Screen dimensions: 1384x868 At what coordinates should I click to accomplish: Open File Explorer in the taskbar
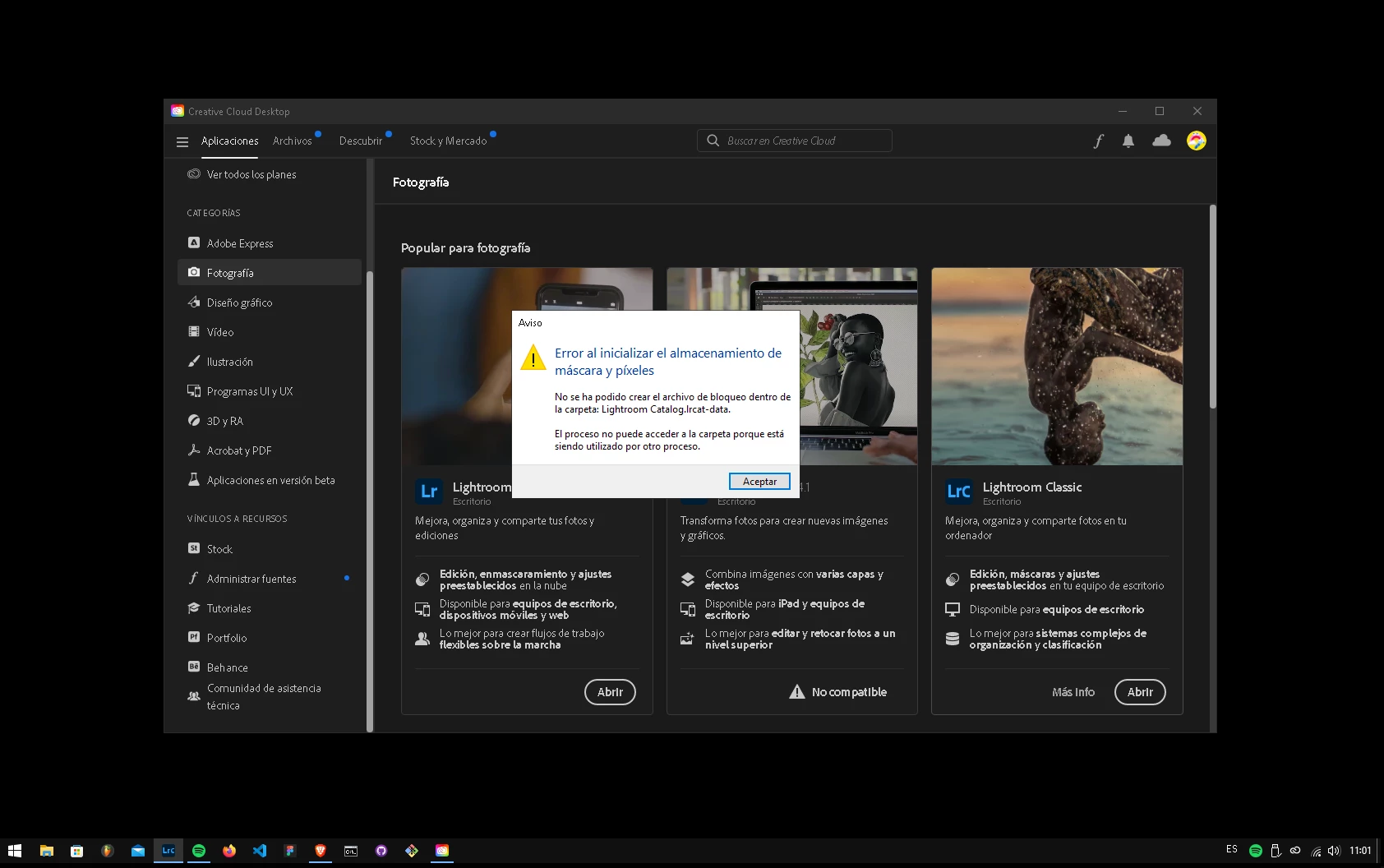47,851
